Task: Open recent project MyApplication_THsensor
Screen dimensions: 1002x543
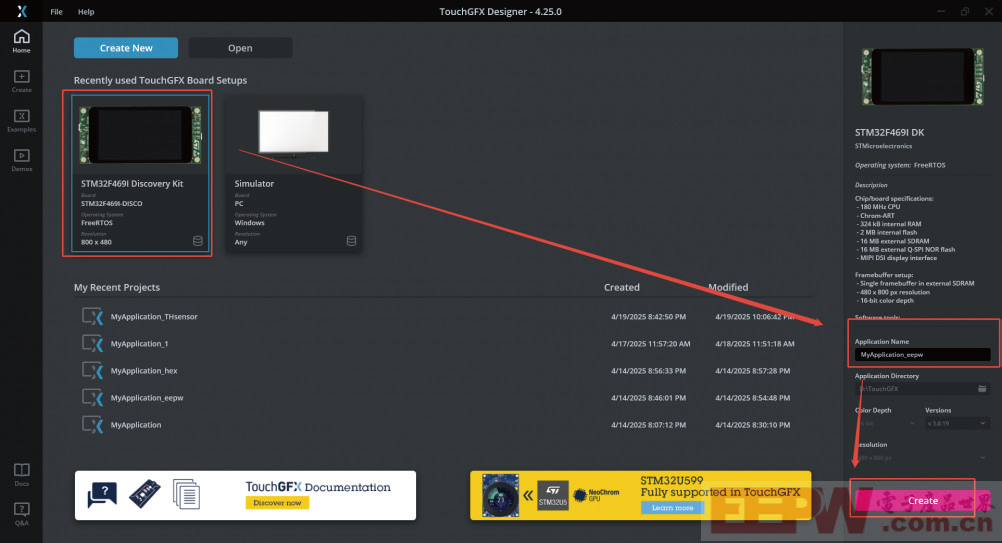Action: pos(154,317)
